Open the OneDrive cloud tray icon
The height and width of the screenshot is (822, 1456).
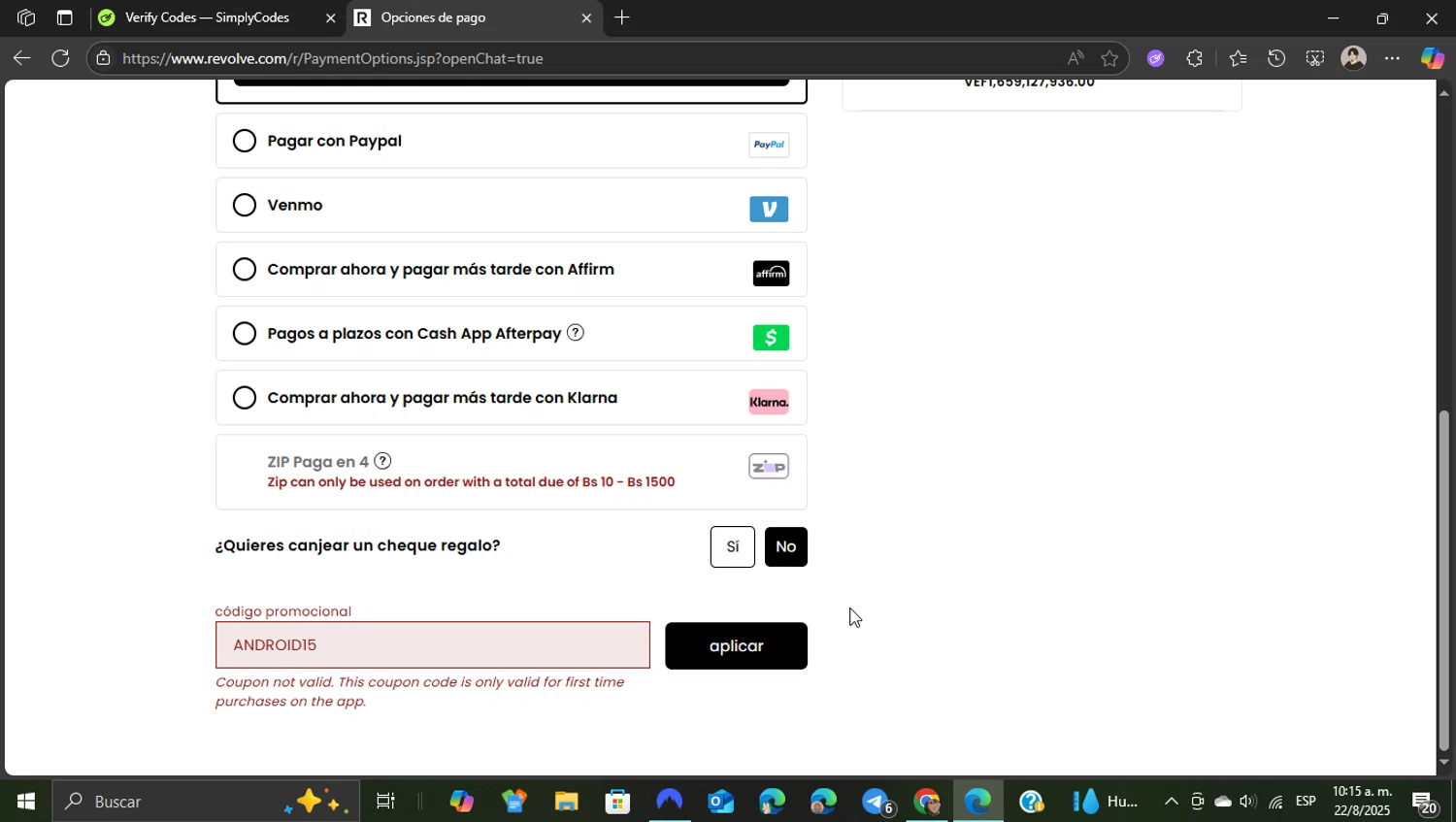[x=1223, y=802]
